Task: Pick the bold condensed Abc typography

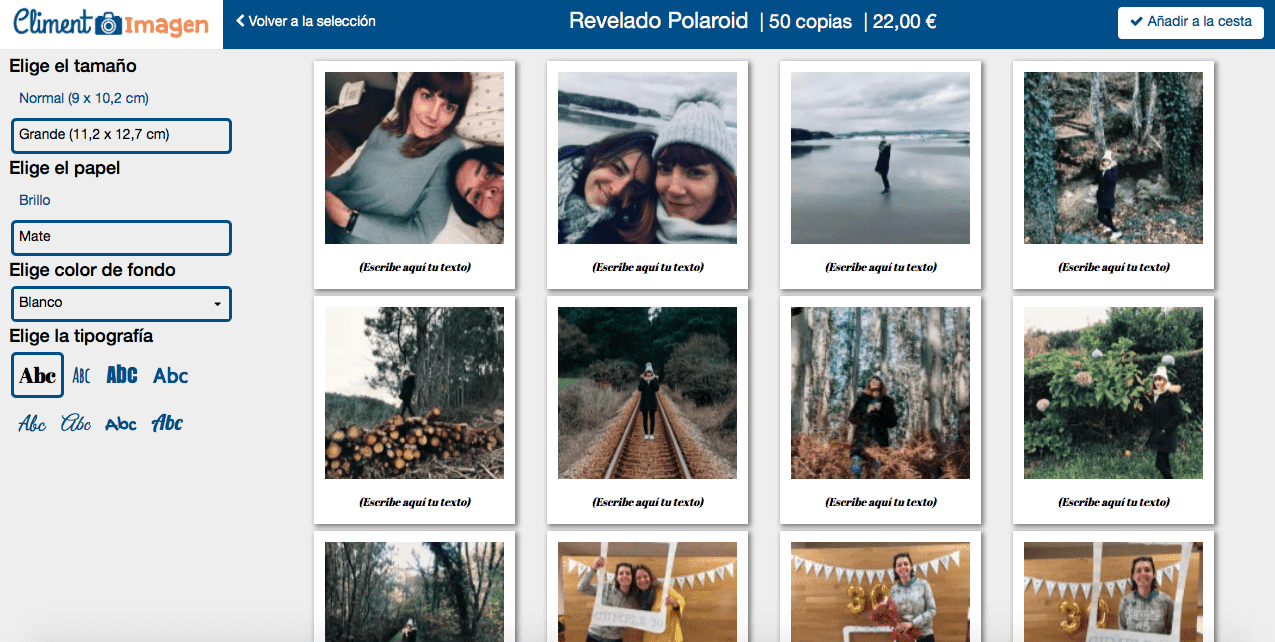Action: [122, 375]
